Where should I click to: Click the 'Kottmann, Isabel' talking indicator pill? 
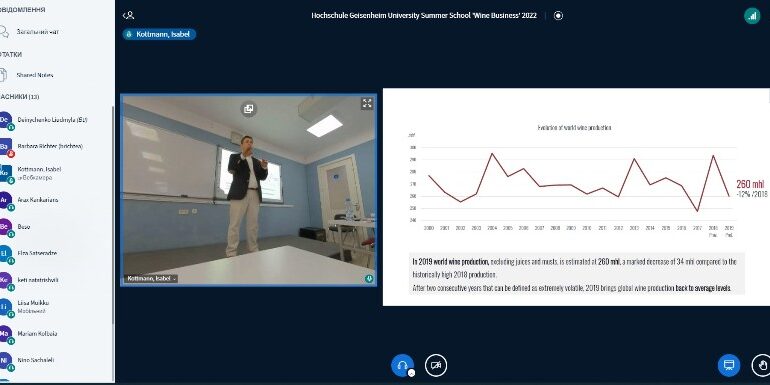coord(159,34)
